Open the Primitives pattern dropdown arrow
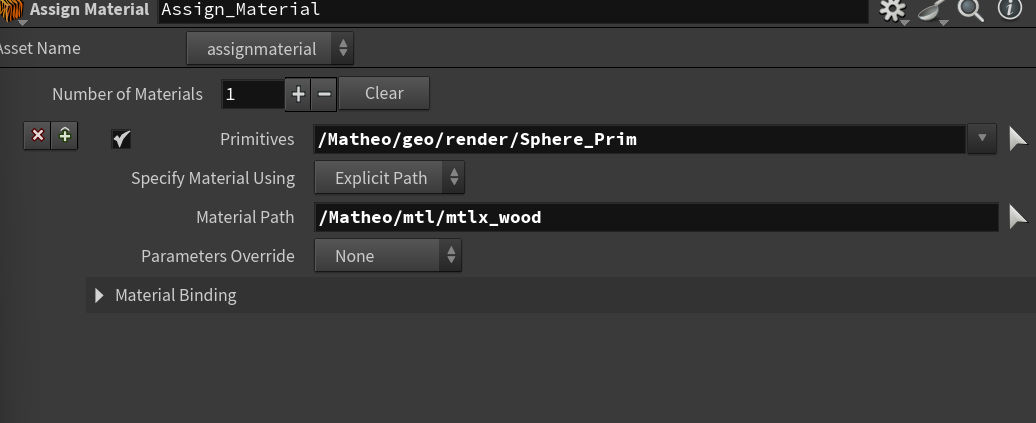 (982, 138)
